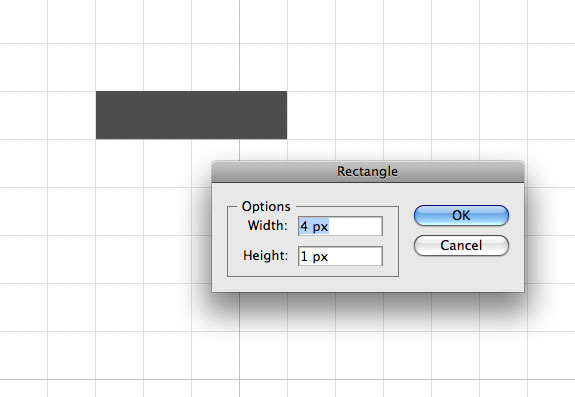Click the Options group label
Viewport: 575px width, 397px height.
click(x=266, y=206)
